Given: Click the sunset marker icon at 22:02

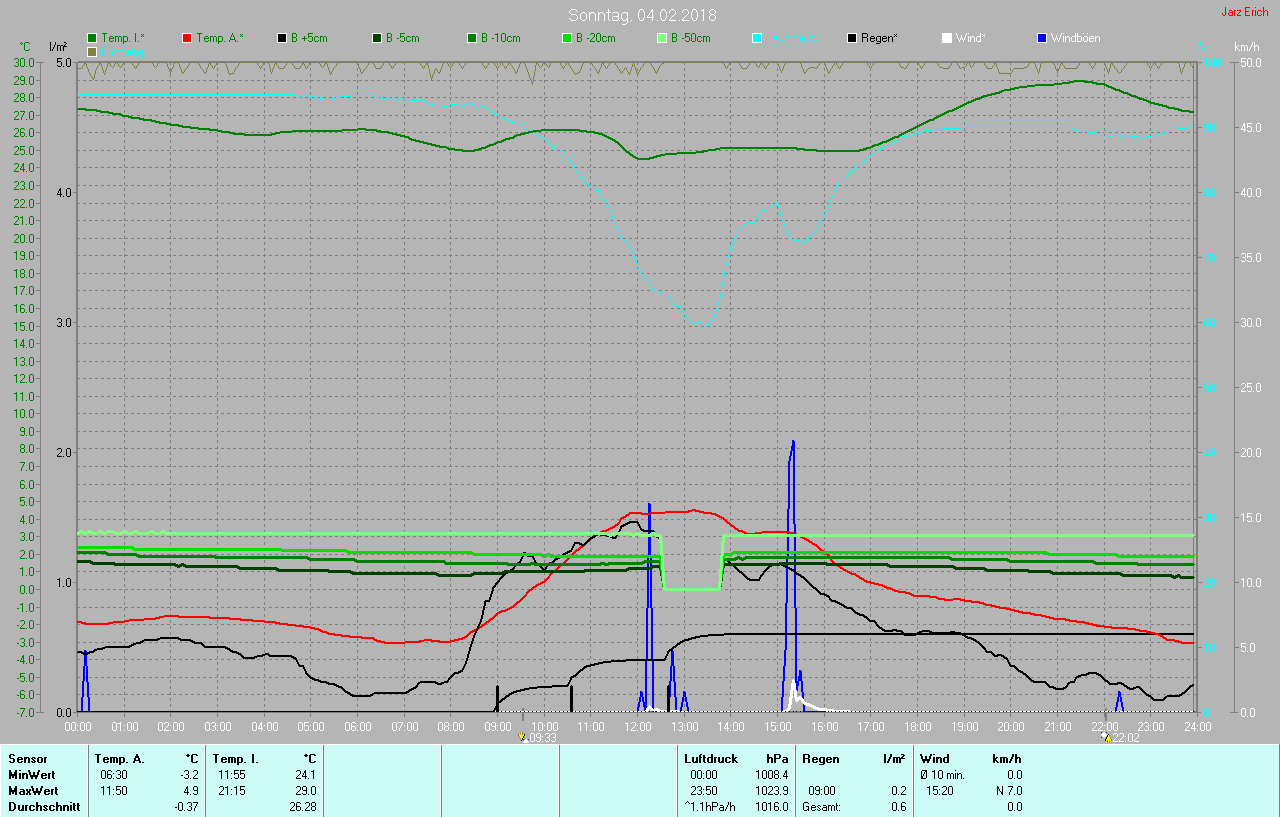Looking at the screenshot, I should click(x=1105, y=737).
